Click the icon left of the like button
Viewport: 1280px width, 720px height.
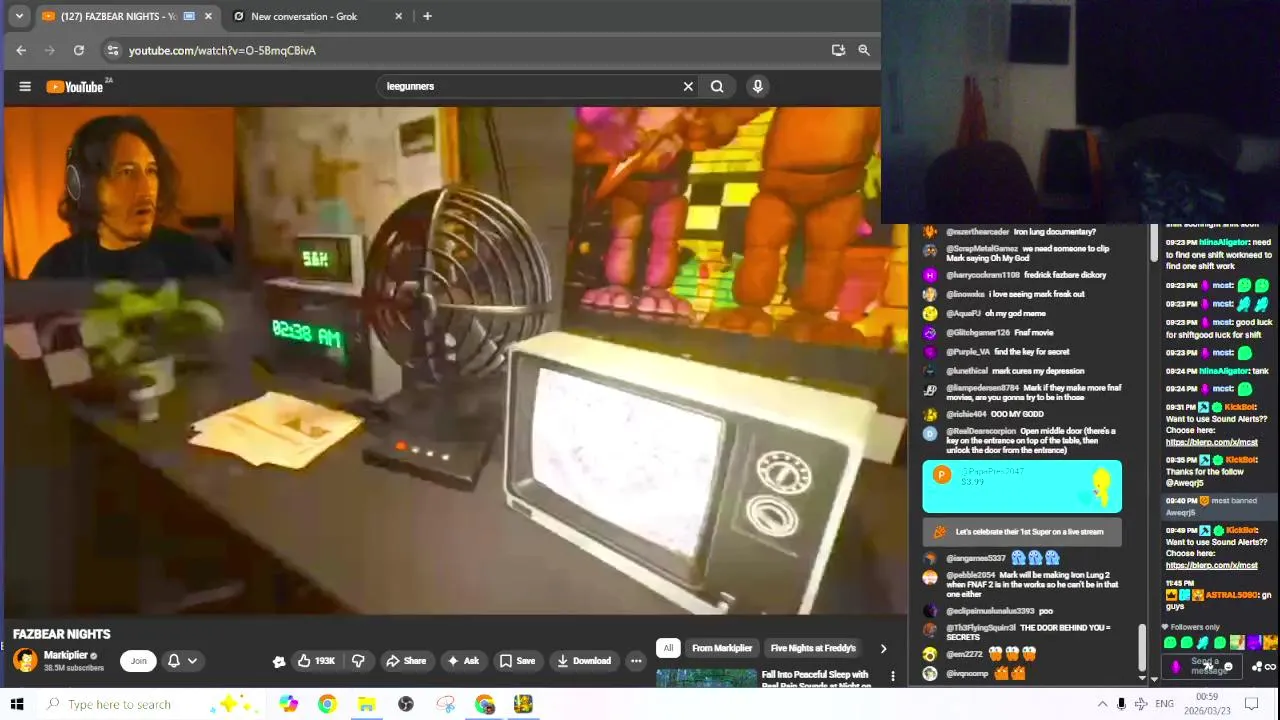(279, 661)
